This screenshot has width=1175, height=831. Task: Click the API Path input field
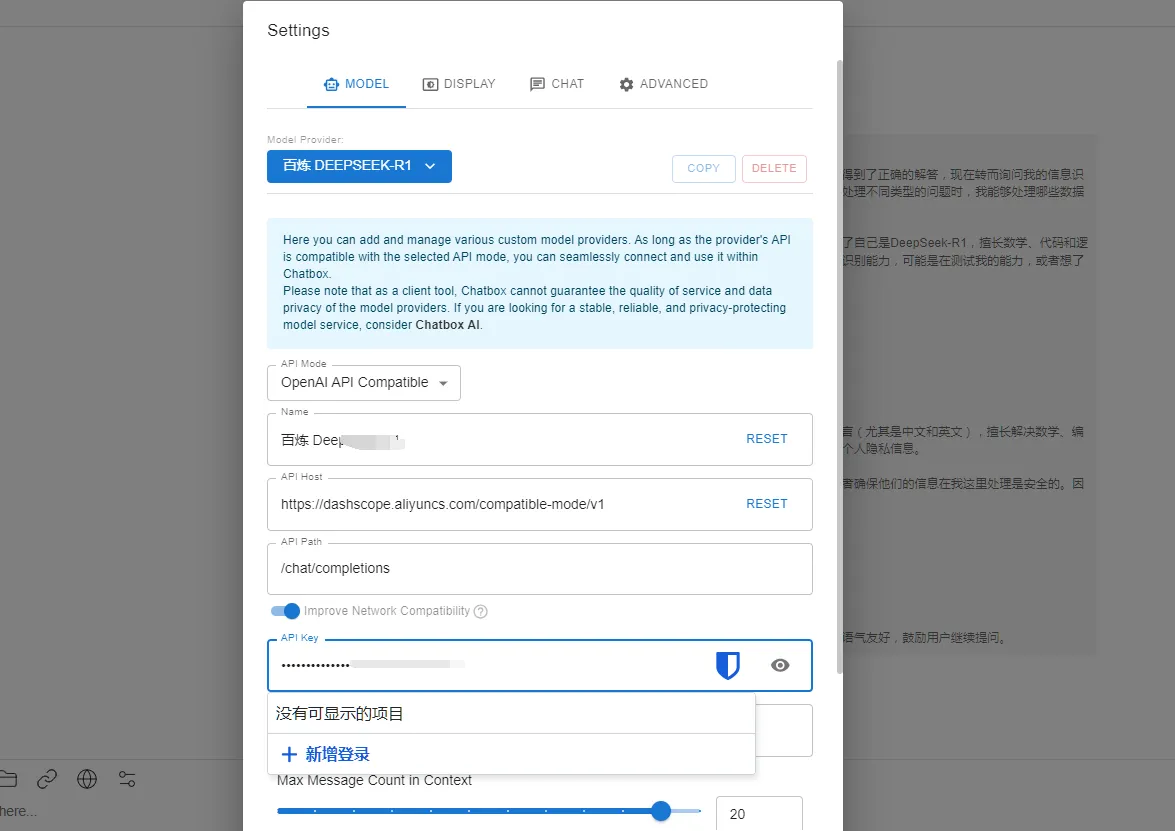[540, 569]
